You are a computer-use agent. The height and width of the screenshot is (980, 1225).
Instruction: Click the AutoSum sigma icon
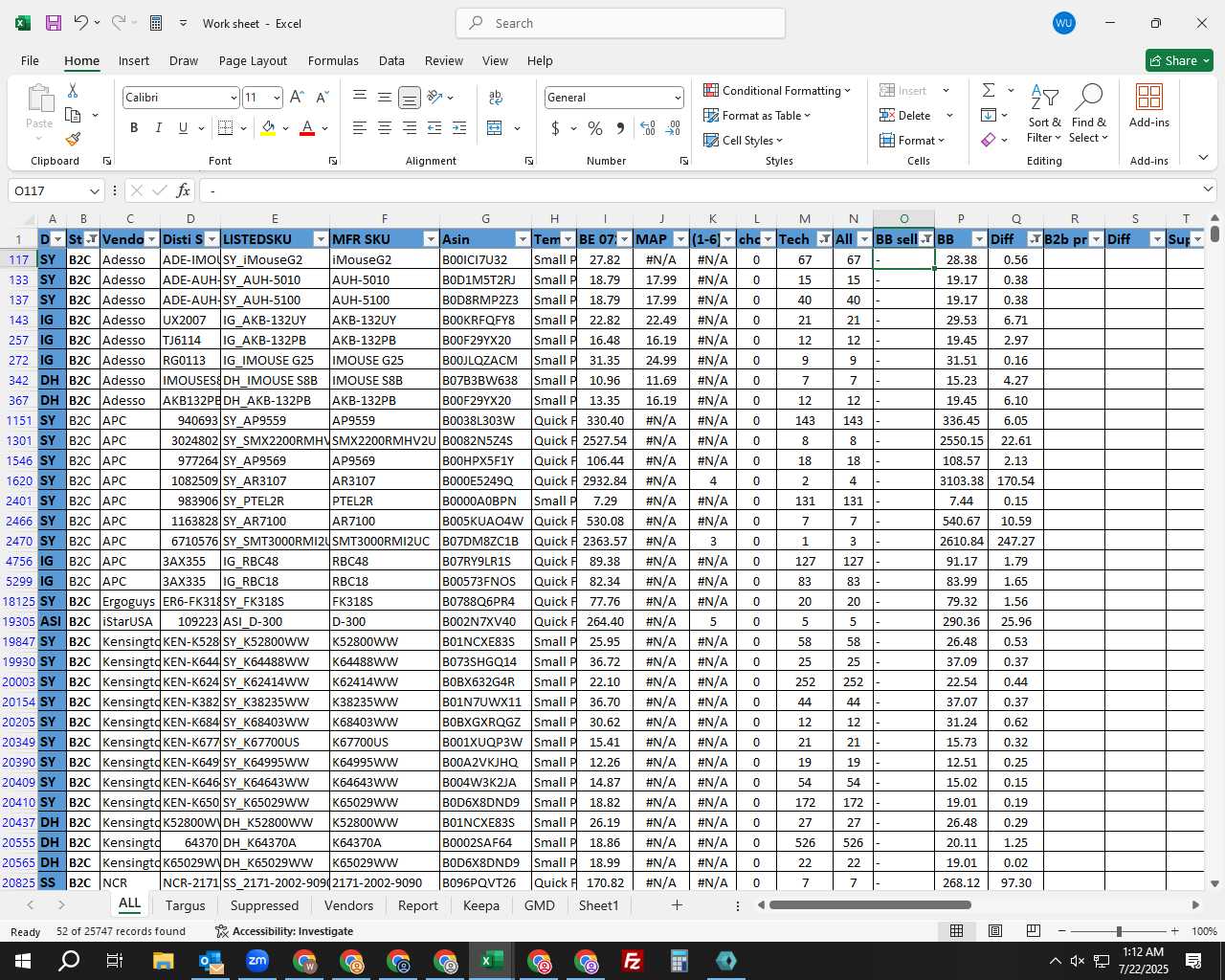coord(989,90)
